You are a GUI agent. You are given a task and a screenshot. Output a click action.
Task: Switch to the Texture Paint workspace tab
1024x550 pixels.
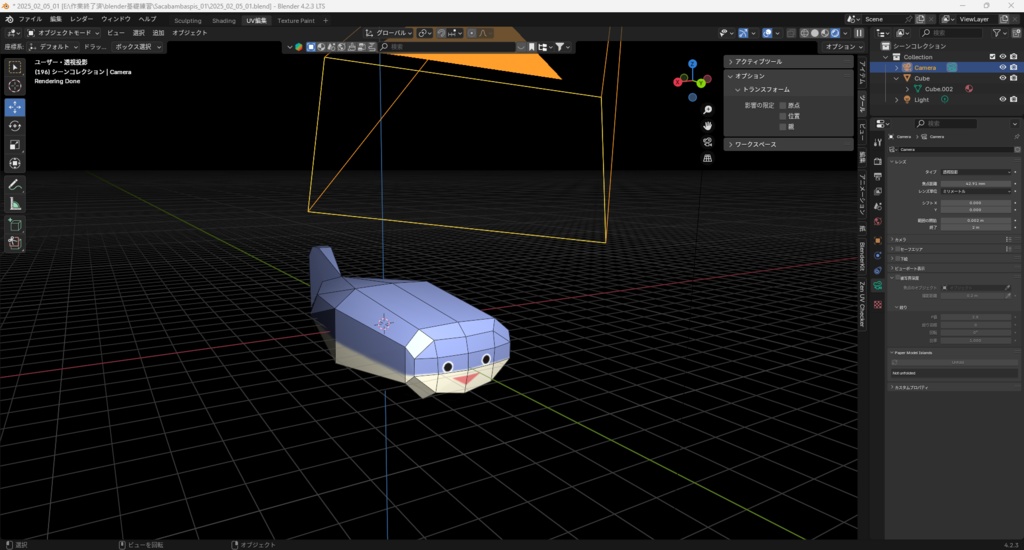coord(295,20)
